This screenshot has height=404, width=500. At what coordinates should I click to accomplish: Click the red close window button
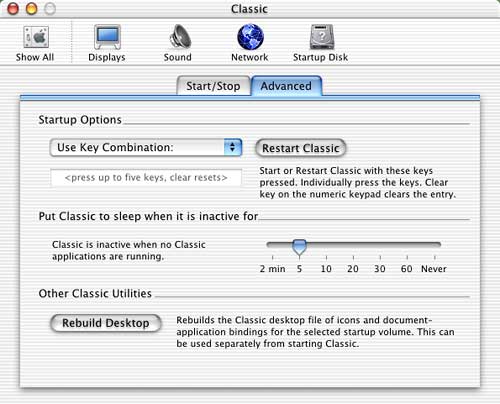coord(13,9)
